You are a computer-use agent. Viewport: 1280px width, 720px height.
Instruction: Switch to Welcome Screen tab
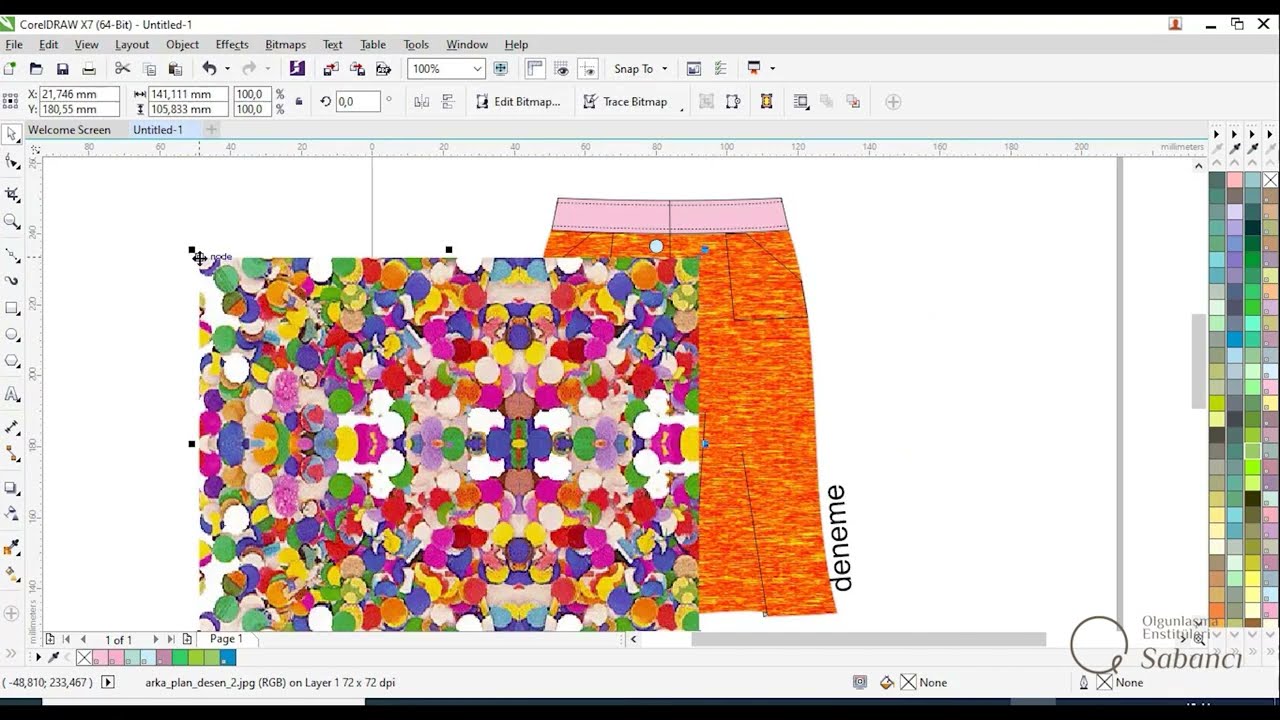pyautogui.click(x=69, y=130)
